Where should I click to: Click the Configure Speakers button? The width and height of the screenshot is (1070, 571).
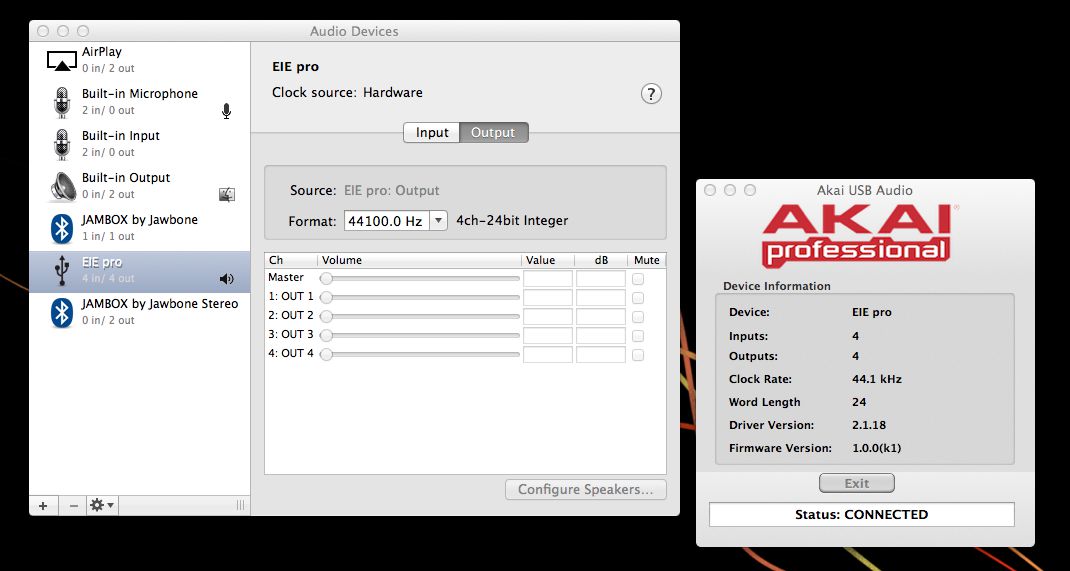(585, 489)
